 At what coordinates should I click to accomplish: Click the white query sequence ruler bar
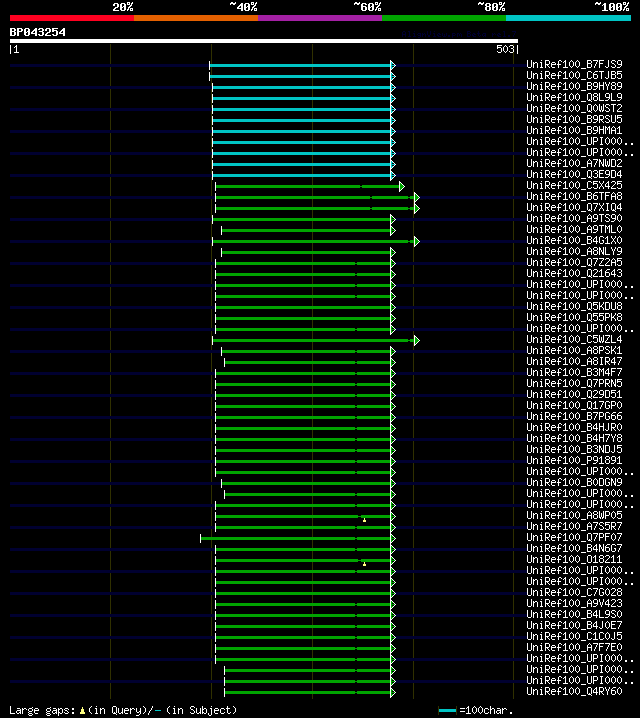click(264, 41)
